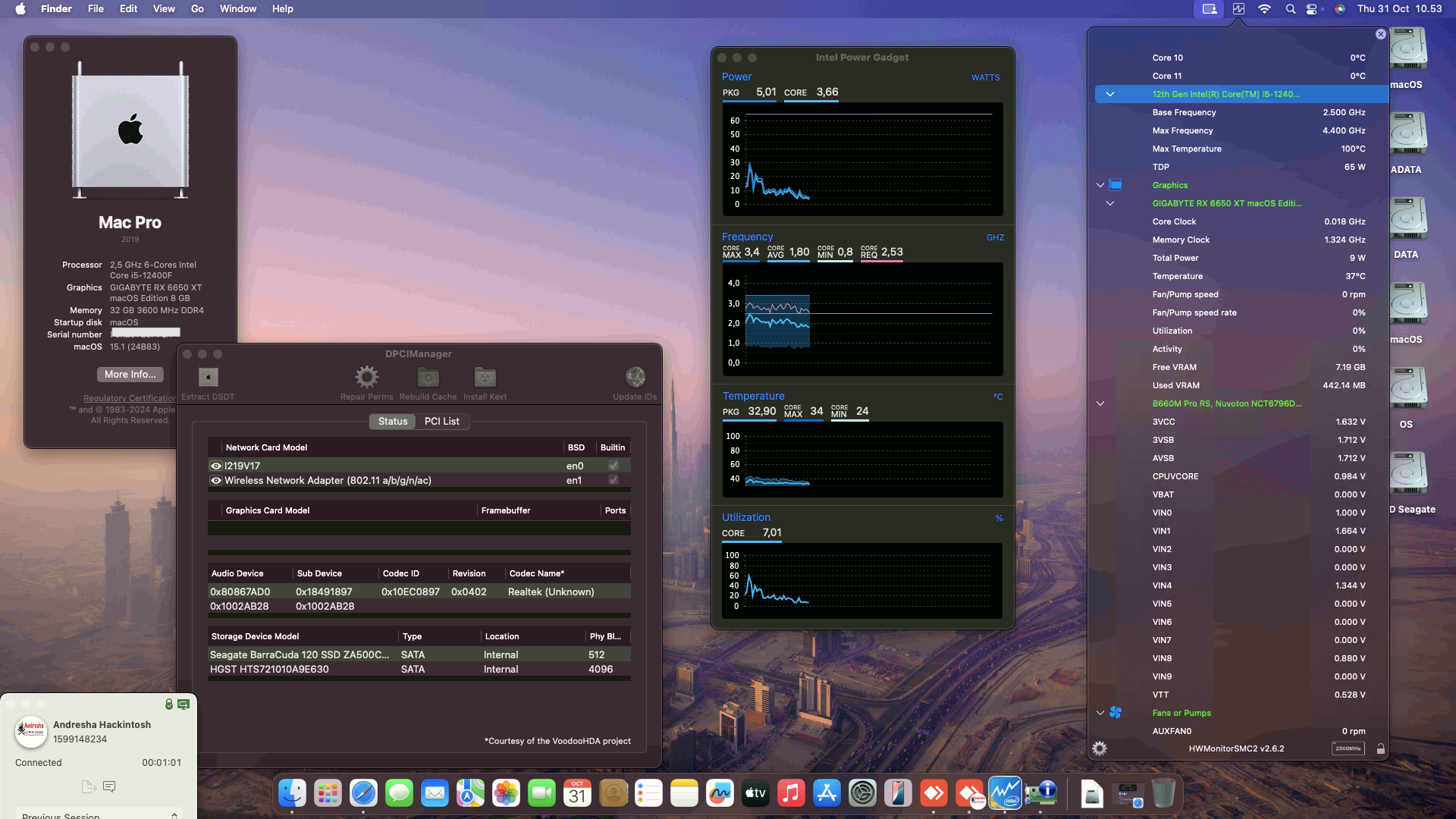Open the Regulatory Certification link
1456x819 pixels.
click(129, 397)
